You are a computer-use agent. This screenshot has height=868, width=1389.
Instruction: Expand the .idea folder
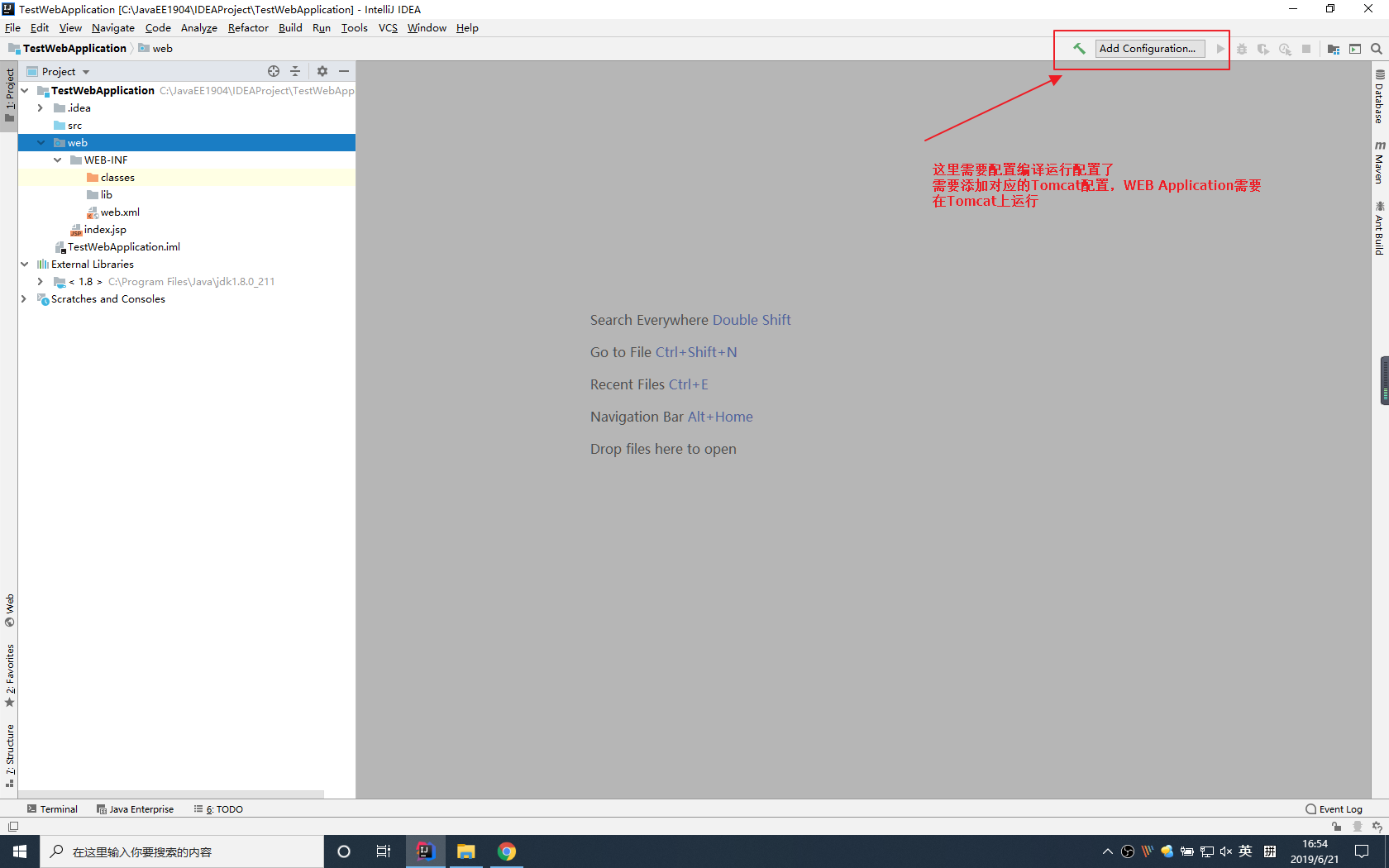click(41, 108)
